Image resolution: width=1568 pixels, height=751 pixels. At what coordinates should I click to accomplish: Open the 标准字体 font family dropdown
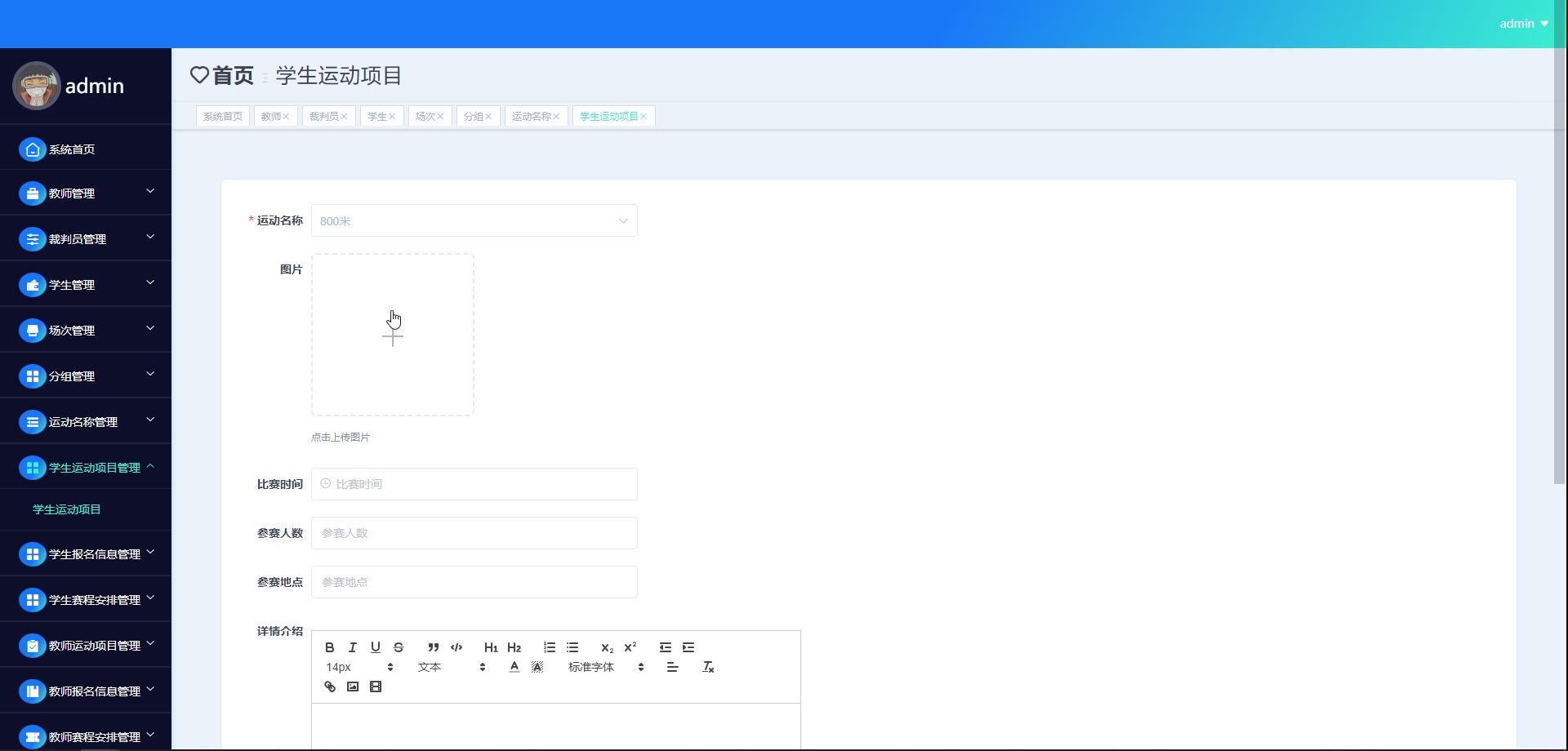[x=606, y=667]
